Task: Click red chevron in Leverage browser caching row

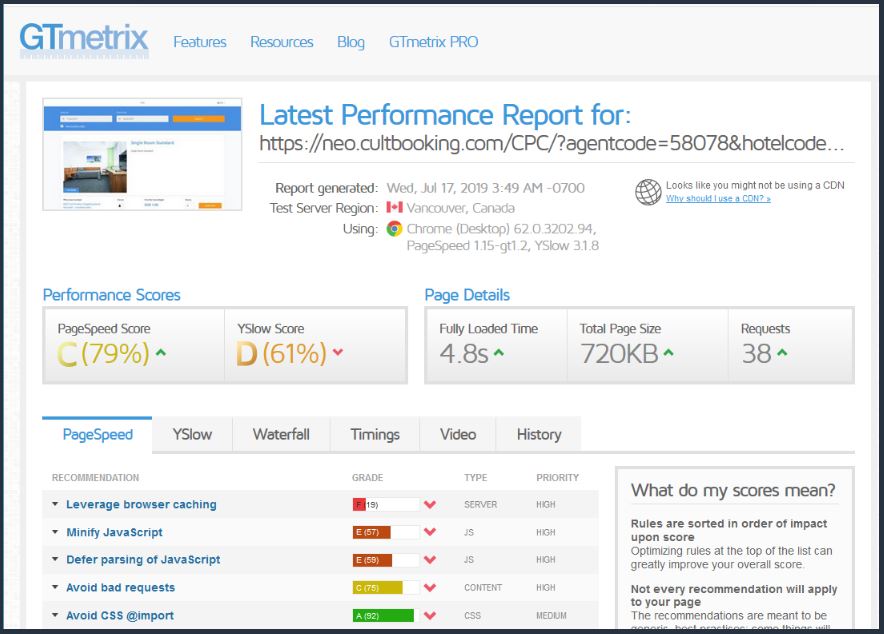Action: tap(430, 504)
